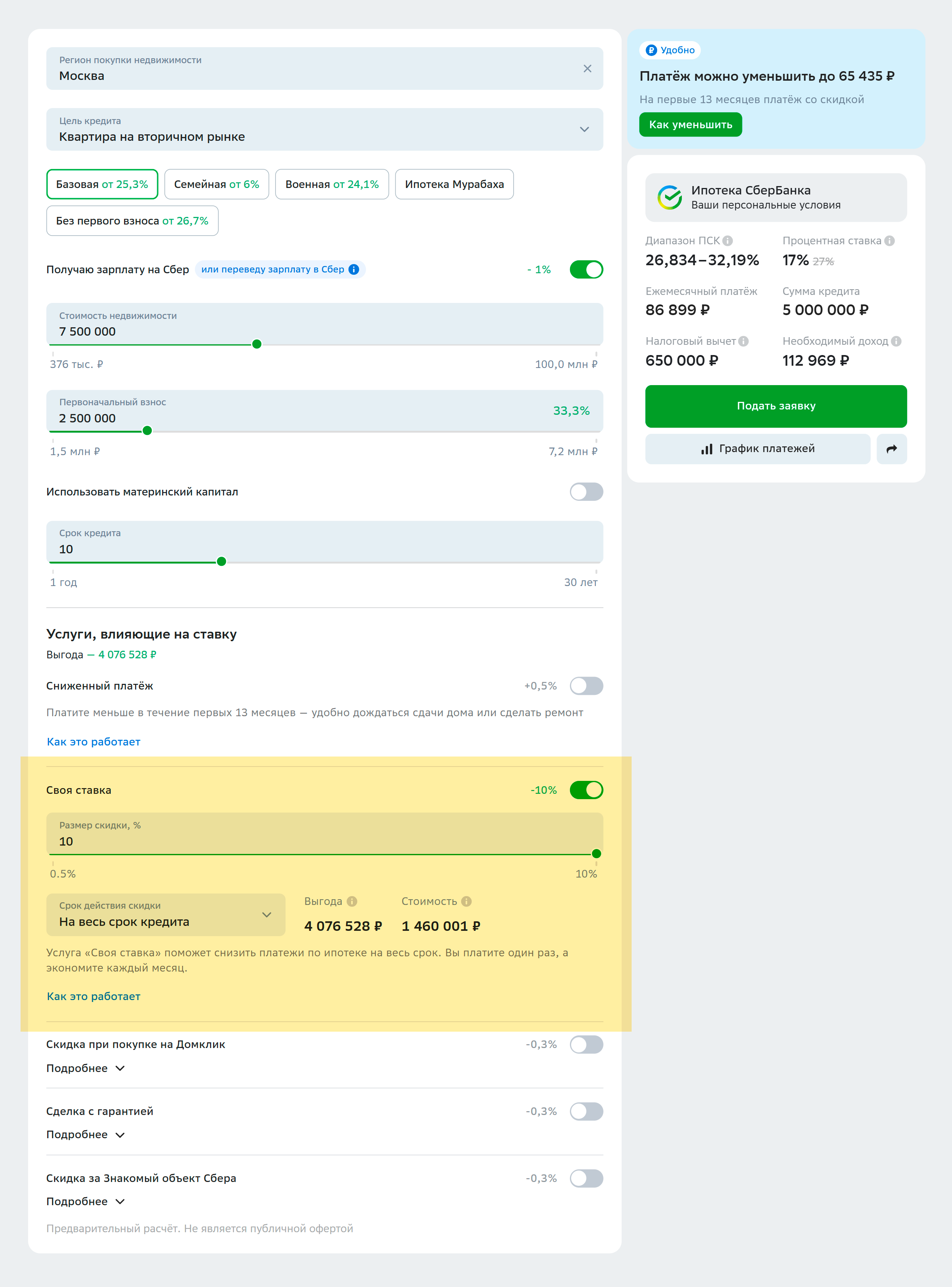The height and width of the screenshot is (1287, 952).
Task: Click the 112 969 ₽ required income value
Action: [815, 361]
